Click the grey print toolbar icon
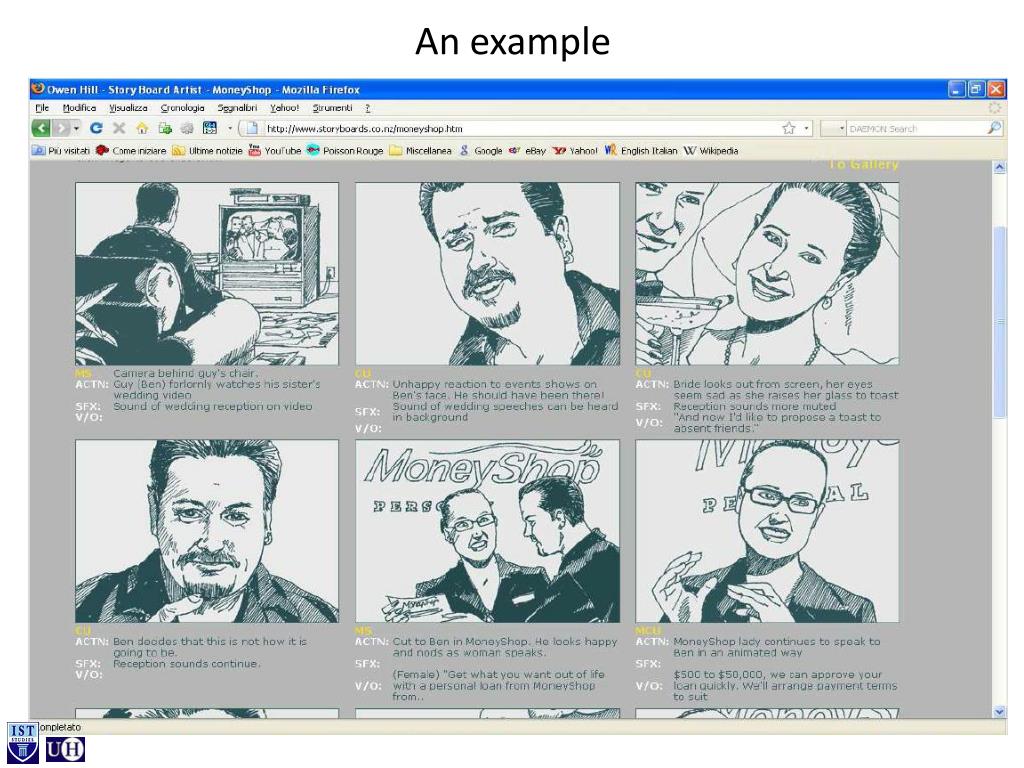This screenshot has height=768, width=1024. (187, 128)
